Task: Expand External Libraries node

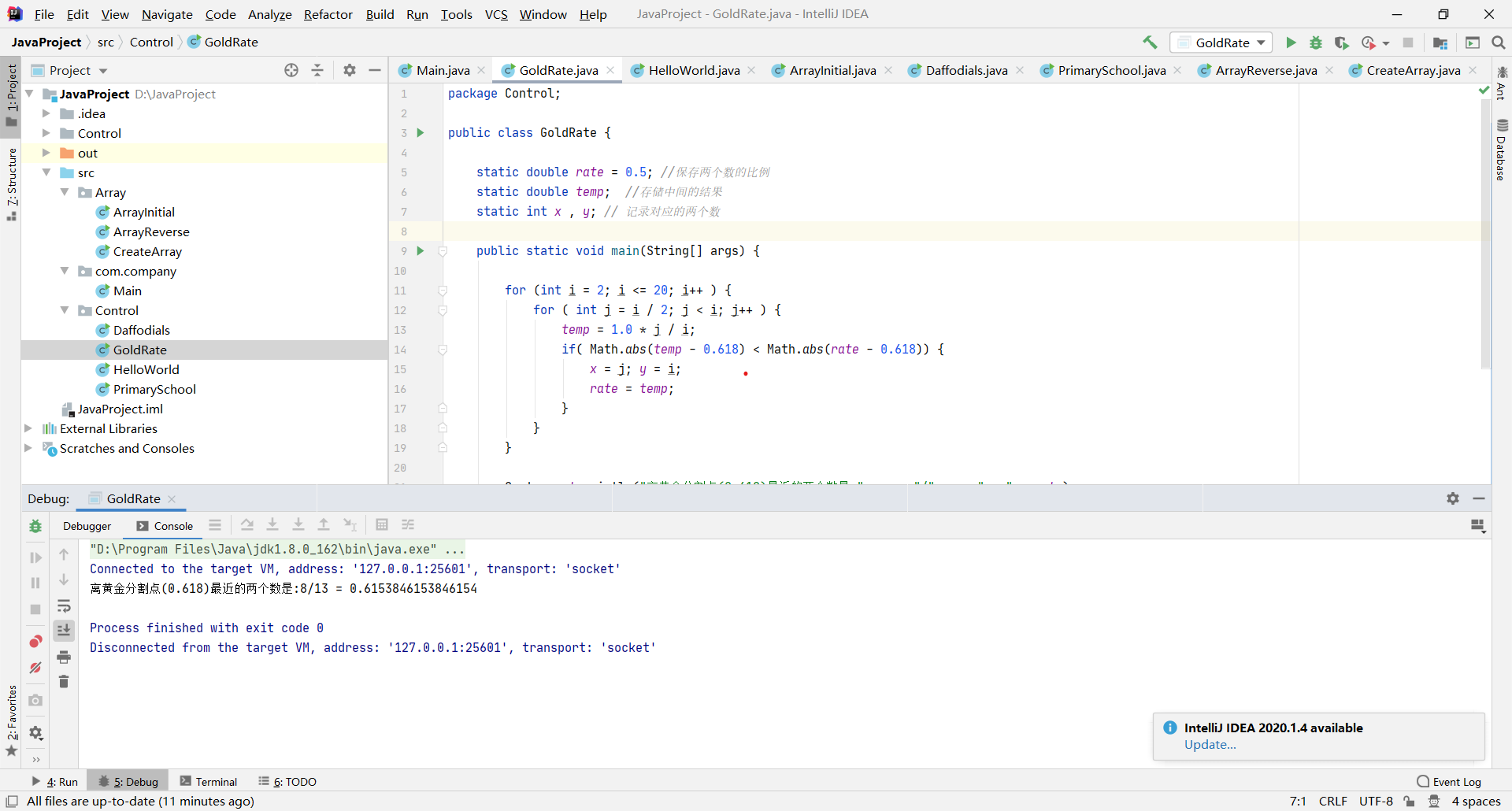Action: (29, 428)
